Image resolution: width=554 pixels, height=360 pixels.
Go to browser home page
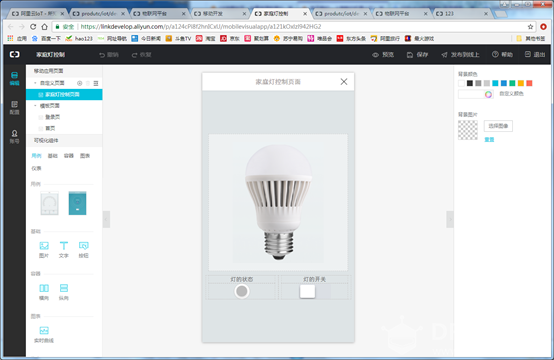(44, 26)
